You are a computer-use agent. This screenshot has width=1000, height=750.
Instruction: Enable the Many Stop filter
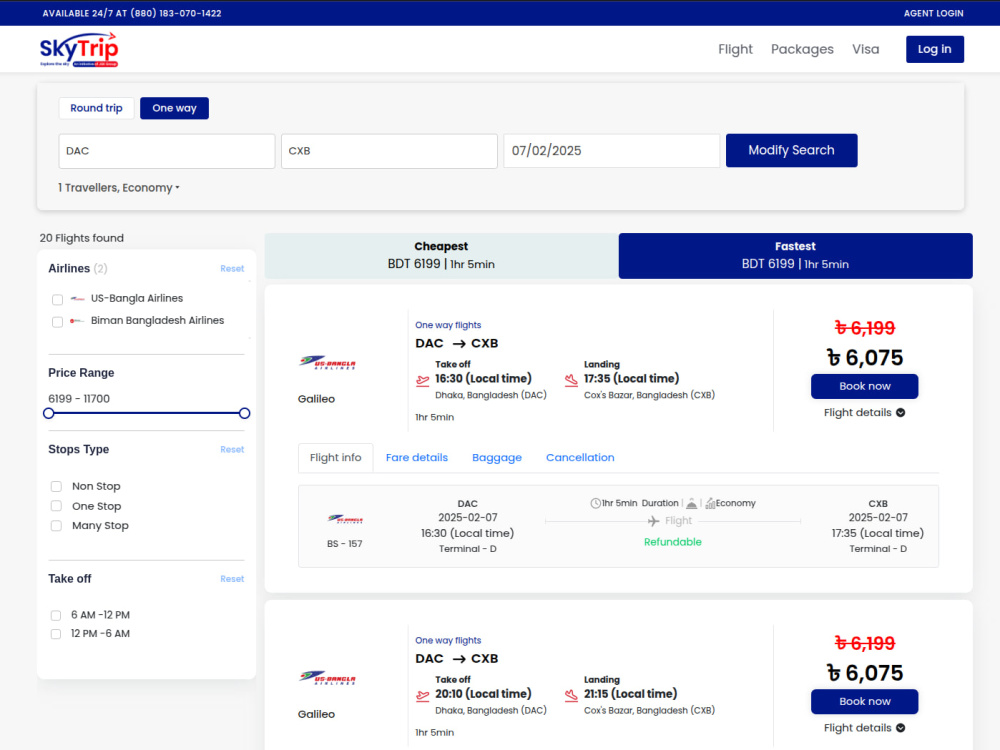pyautogui.click(x=56, y=526)
